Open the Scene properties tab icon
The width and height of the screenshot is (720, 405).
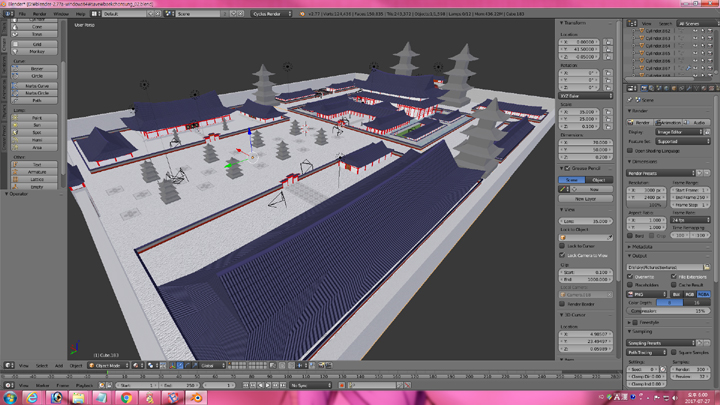(659, 88)
